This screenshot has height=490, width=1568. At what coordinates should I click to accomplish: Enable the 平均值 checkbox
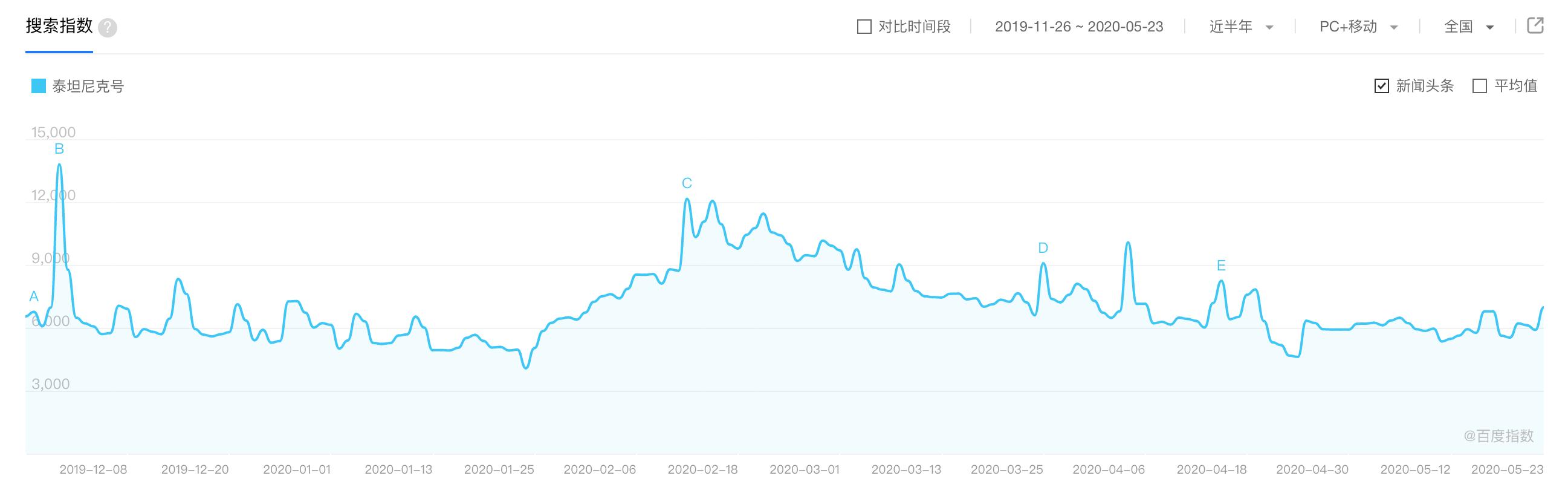(1480, 86)
